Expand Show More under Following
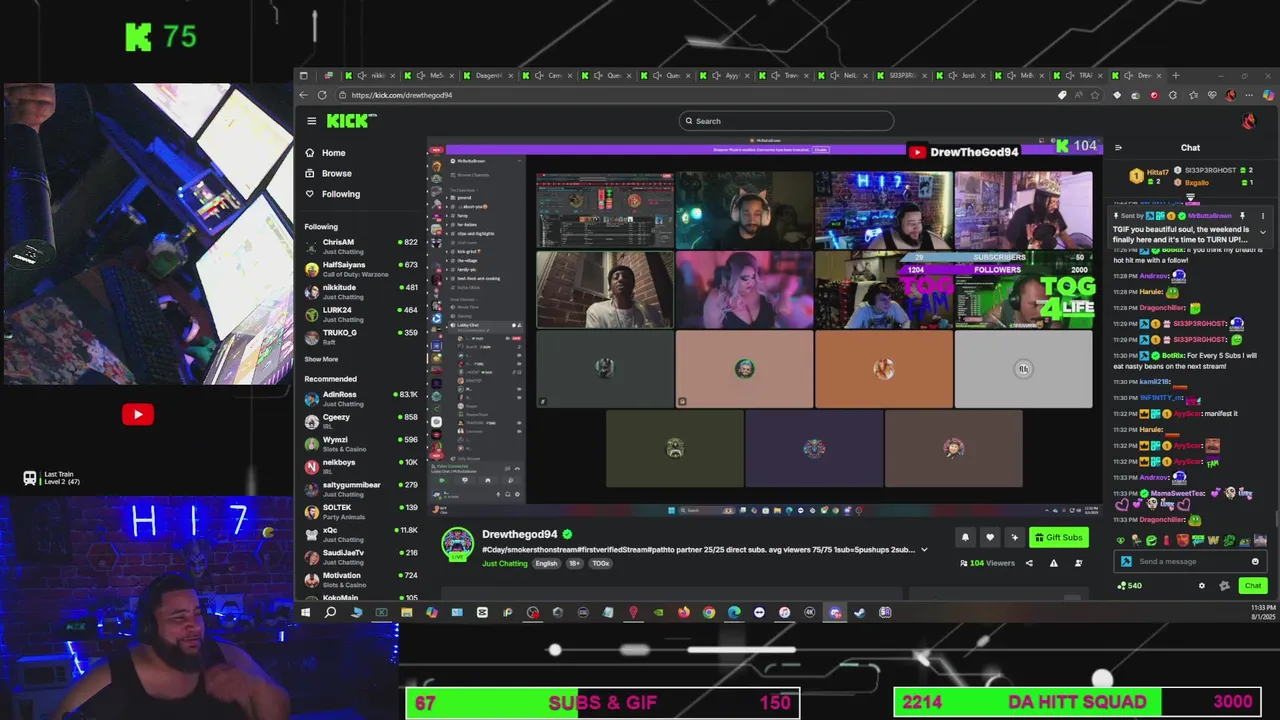This screenshot has height=720, width=1280. click(x=321, y=359)
